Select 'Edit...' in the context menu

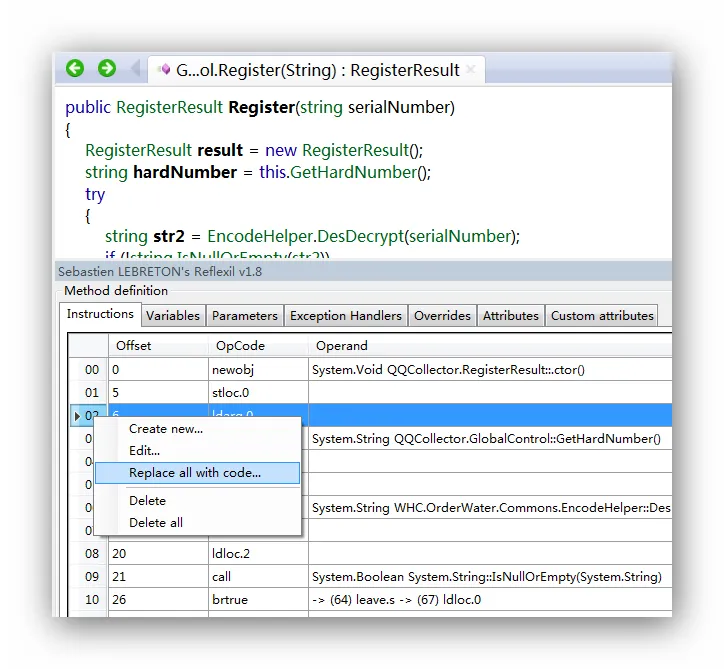tap(145, 450)
